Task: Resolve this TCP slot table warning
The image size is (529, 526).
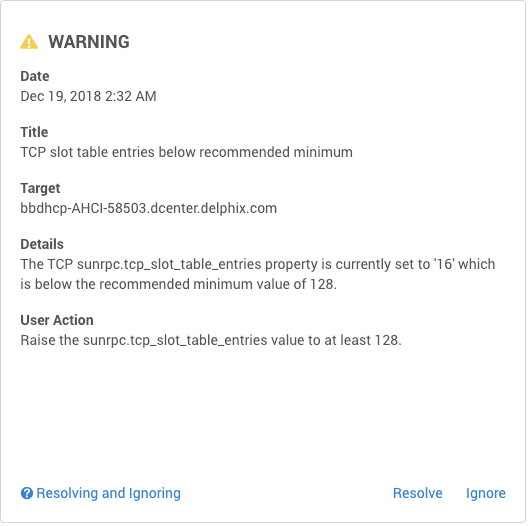Action: point(417,493)
